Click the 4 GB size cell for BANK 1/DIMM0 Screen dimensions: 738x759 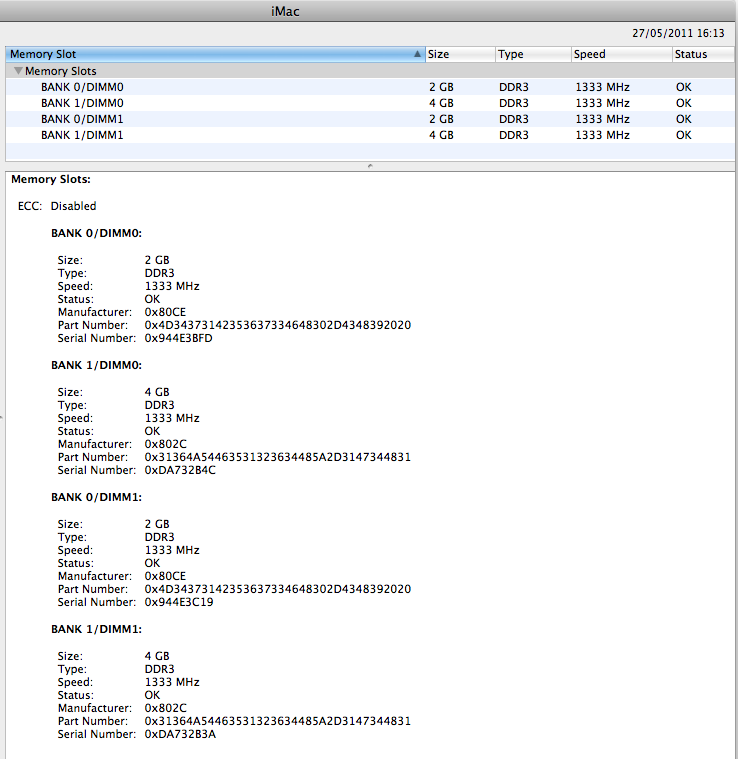441,103
